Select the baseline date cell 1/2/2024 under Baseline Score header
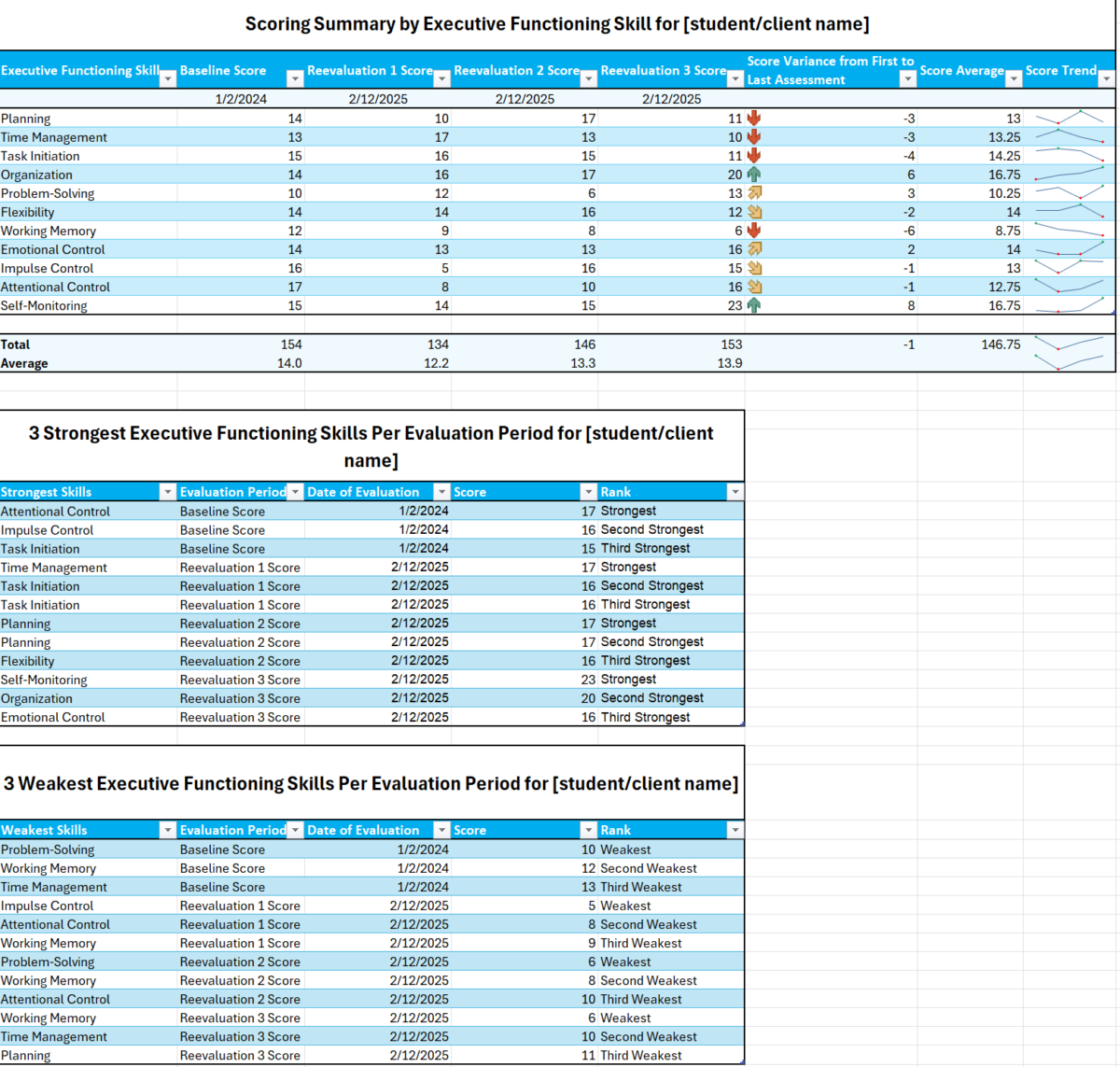Viewport: 1120px width, 1067px height. [241, 99]
